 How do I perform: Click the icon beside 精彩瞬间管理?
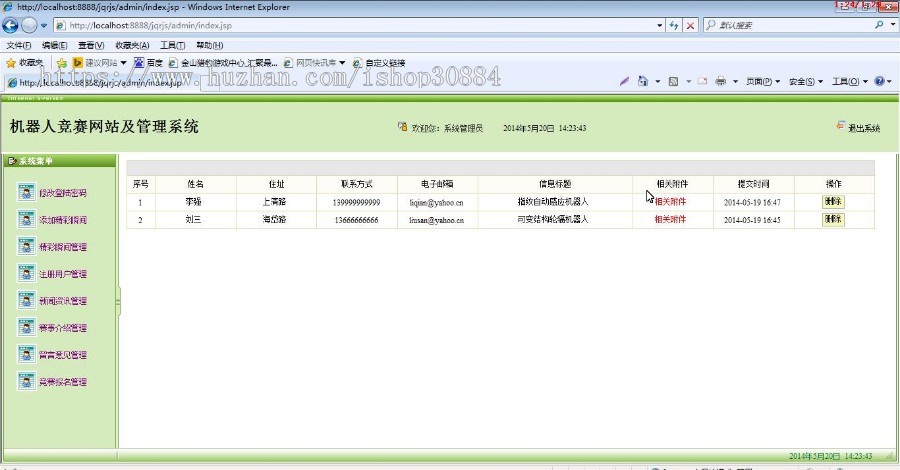pos(26,246)
